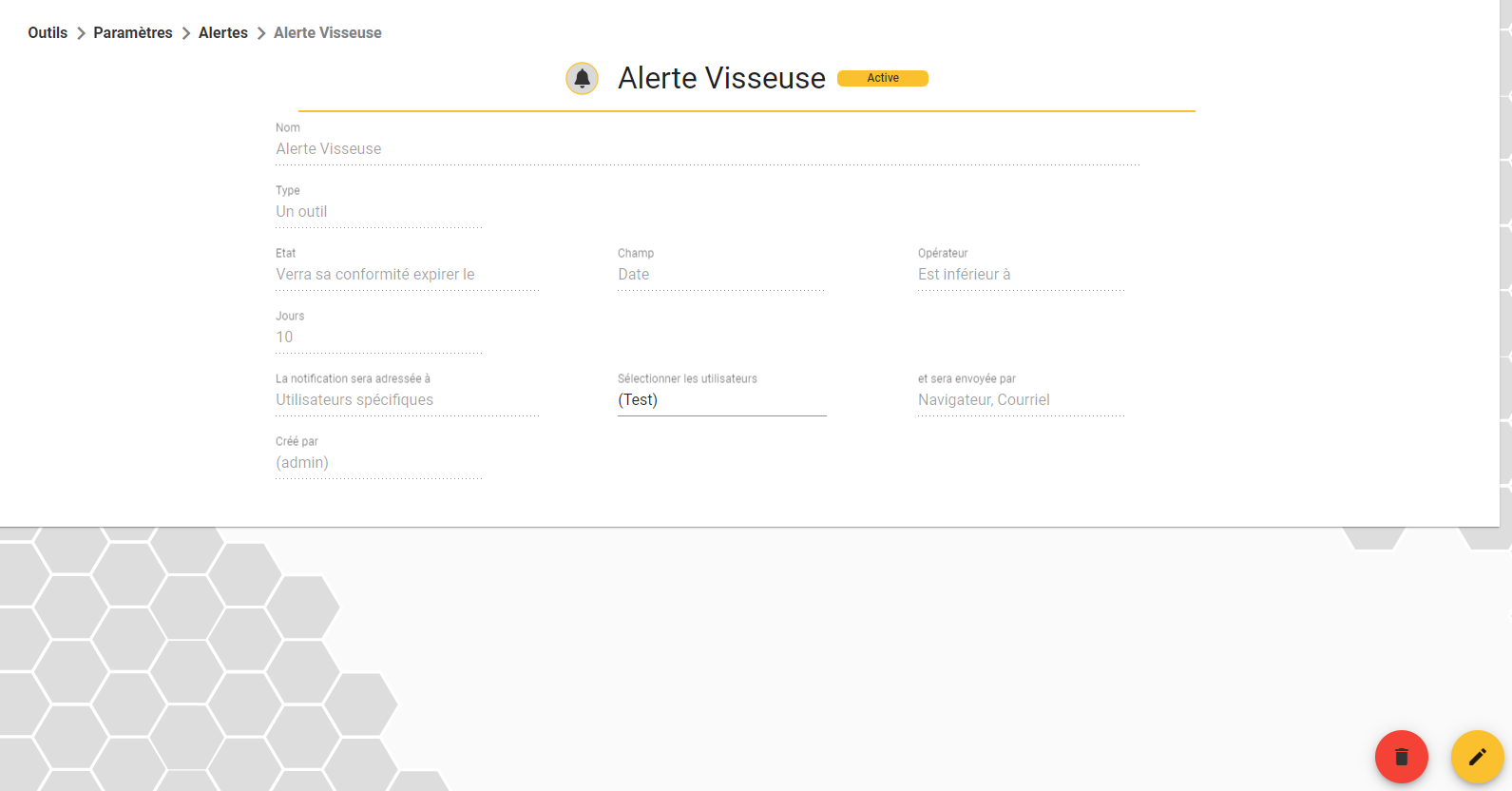Click the Jours field showing 10
Viewport: 1512px width, 791px height.
click(379, 338)
